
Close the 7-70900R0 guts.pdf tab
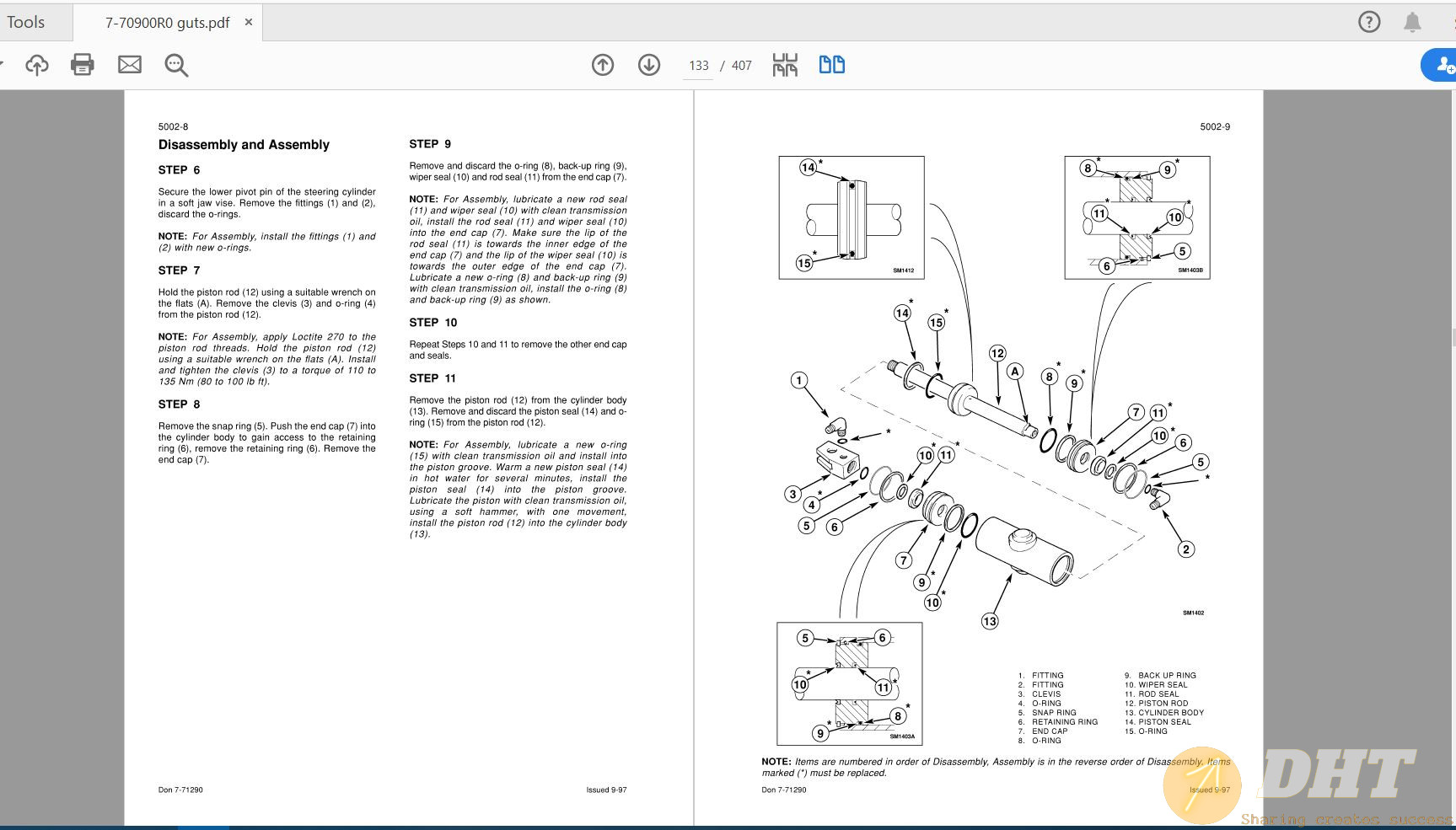pyautogui.click(x=249, y=22)
